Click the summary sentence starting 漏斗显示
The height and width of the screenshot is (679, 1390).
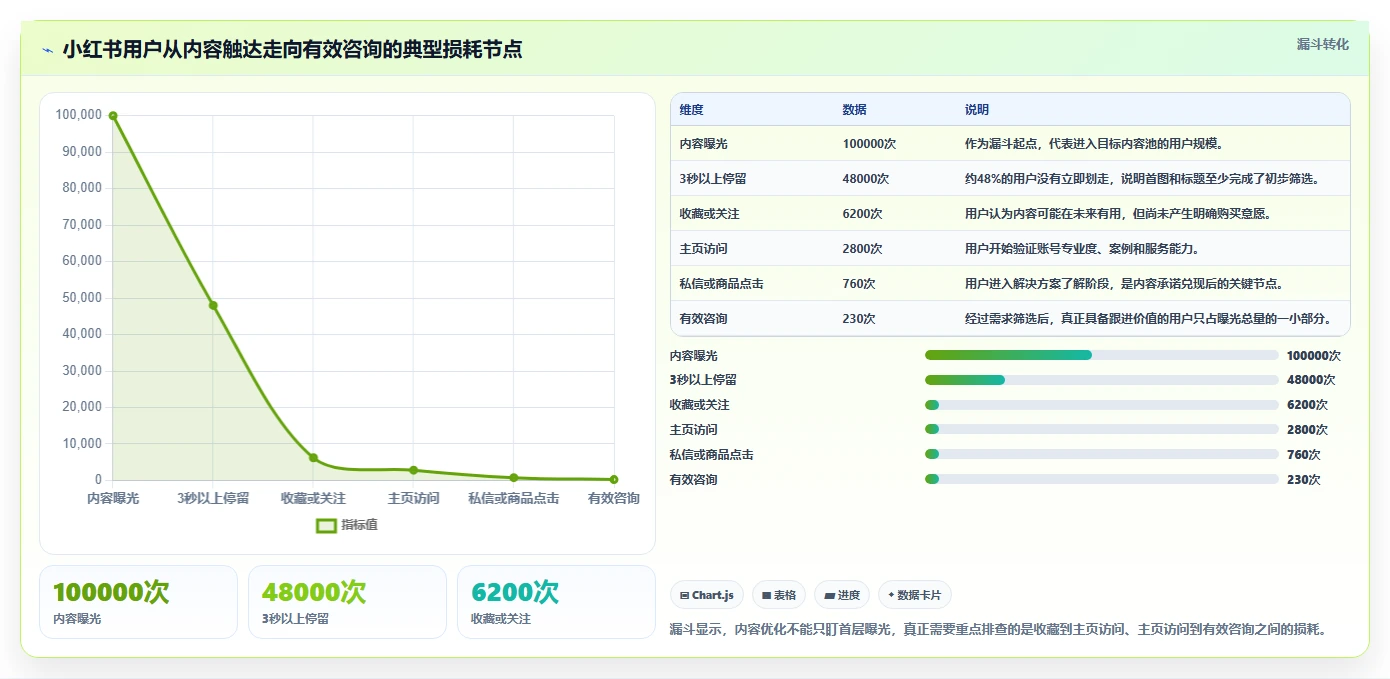(x=998, y=630)
